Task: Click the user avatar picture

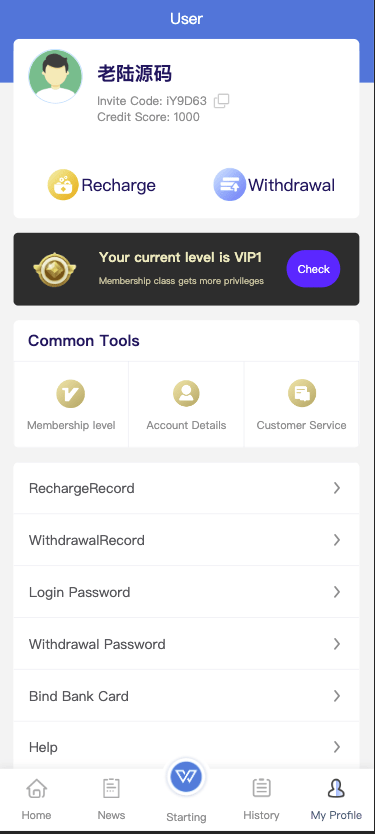Action: (x=55, y=76)
